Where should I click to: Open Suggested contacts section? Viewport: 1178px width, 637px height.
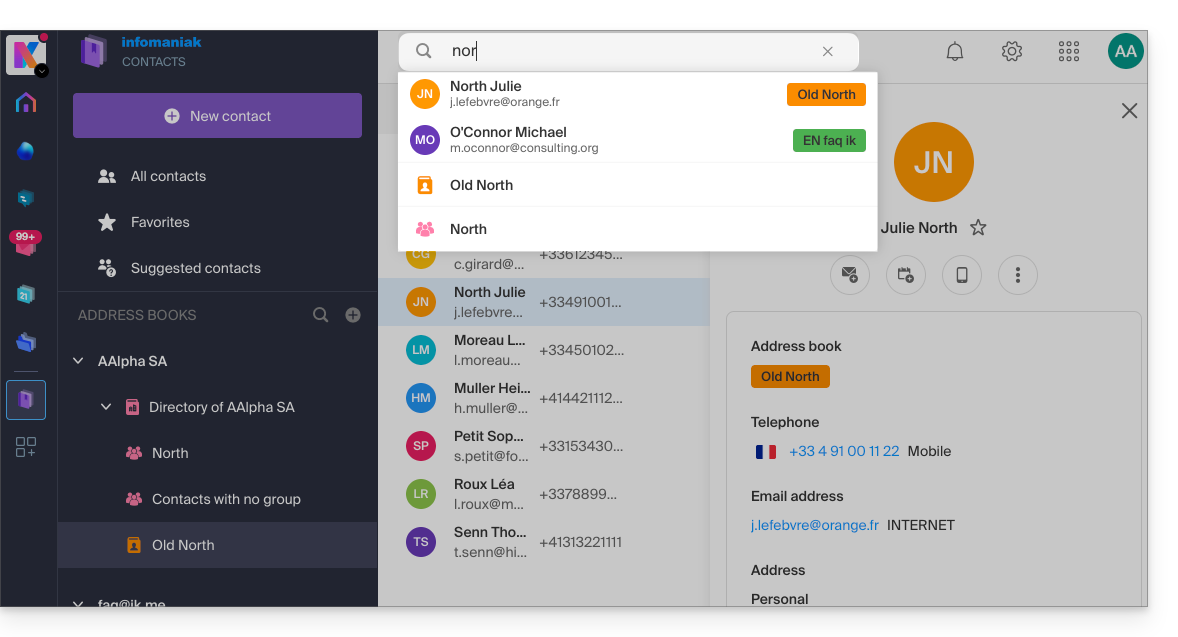[195, 268]
